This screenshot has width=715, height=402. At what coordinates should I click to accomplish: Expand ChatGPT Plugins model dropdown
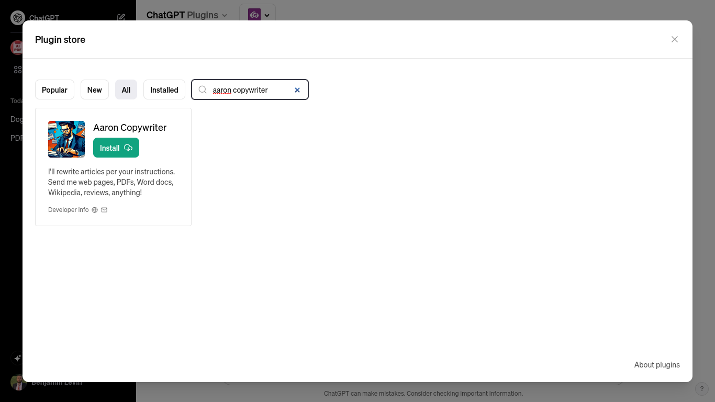[x=187, y=15]
